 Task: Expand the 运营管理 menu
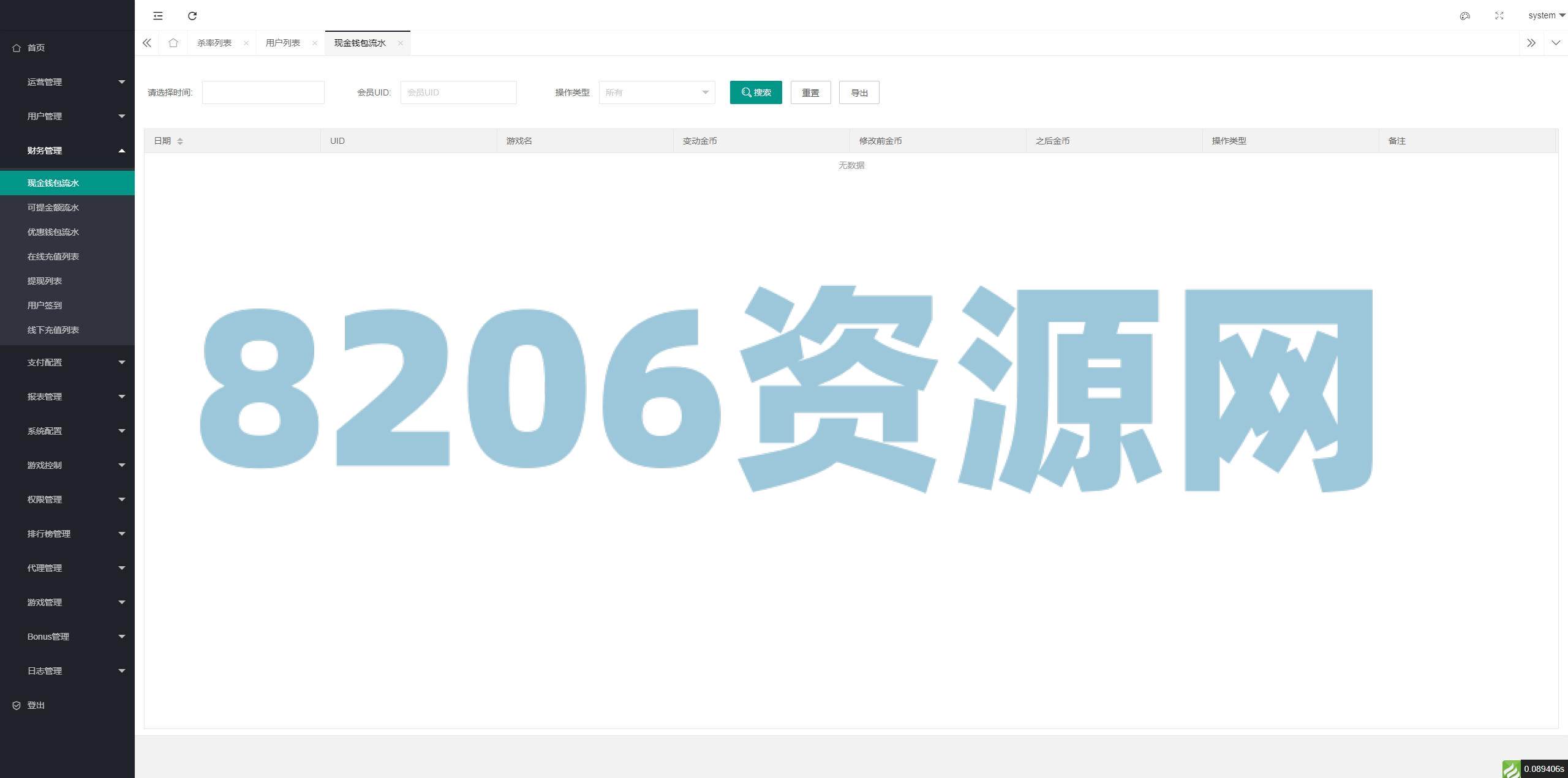tap(67, 82)
